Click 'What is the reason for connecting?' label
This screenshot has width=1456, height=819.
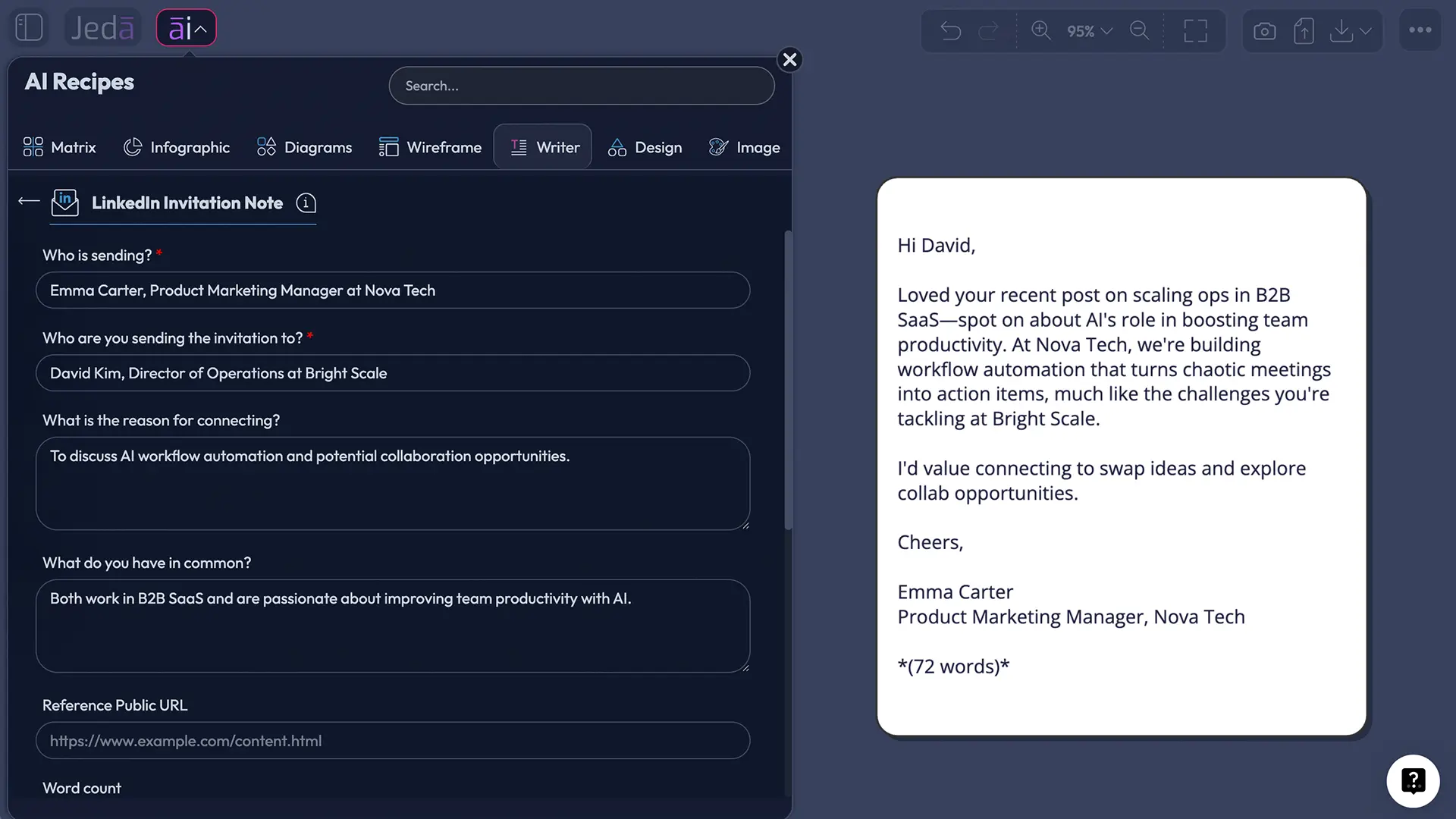click(x=161, y=421)
